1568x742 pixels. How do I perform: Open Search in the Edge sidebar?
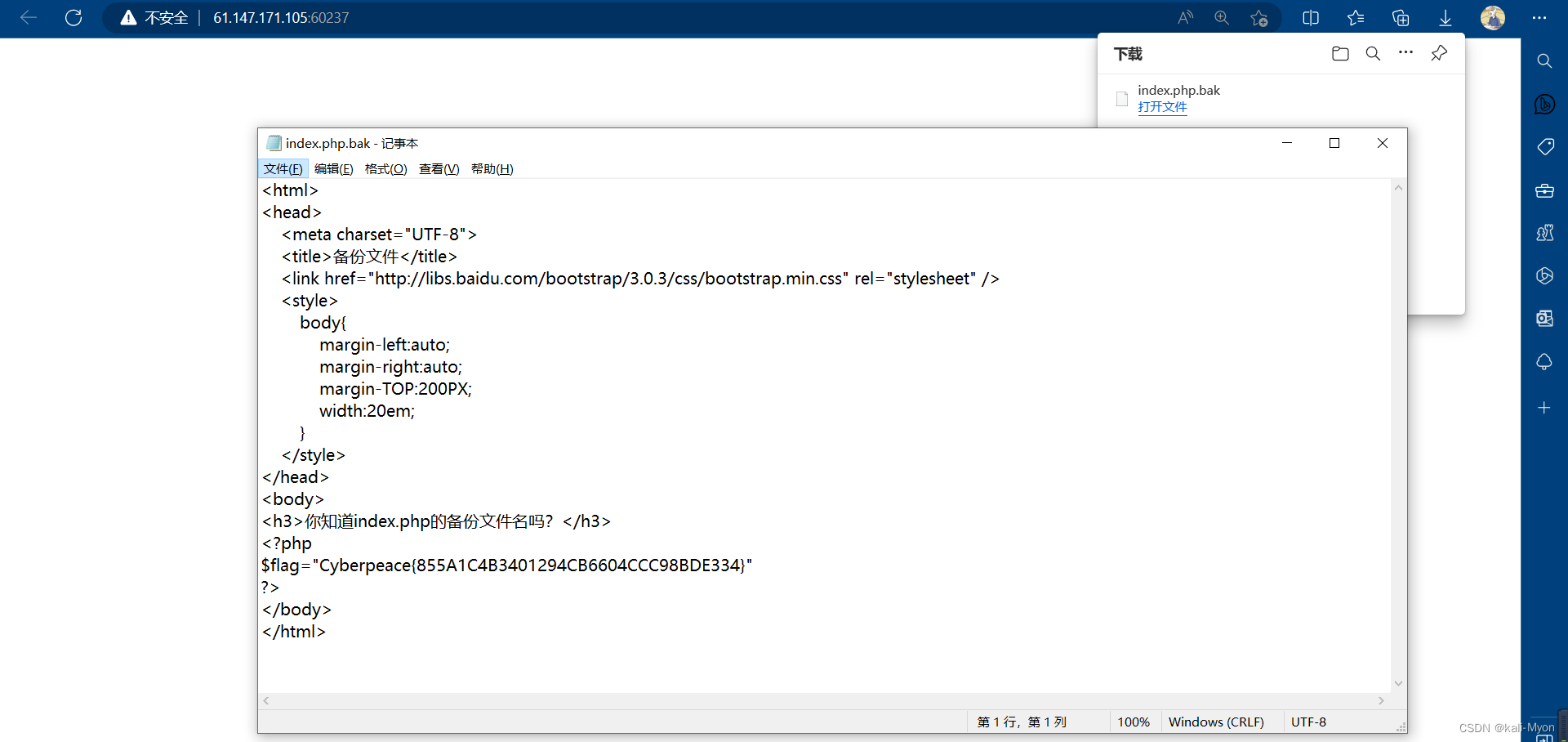pos(1544,60)
